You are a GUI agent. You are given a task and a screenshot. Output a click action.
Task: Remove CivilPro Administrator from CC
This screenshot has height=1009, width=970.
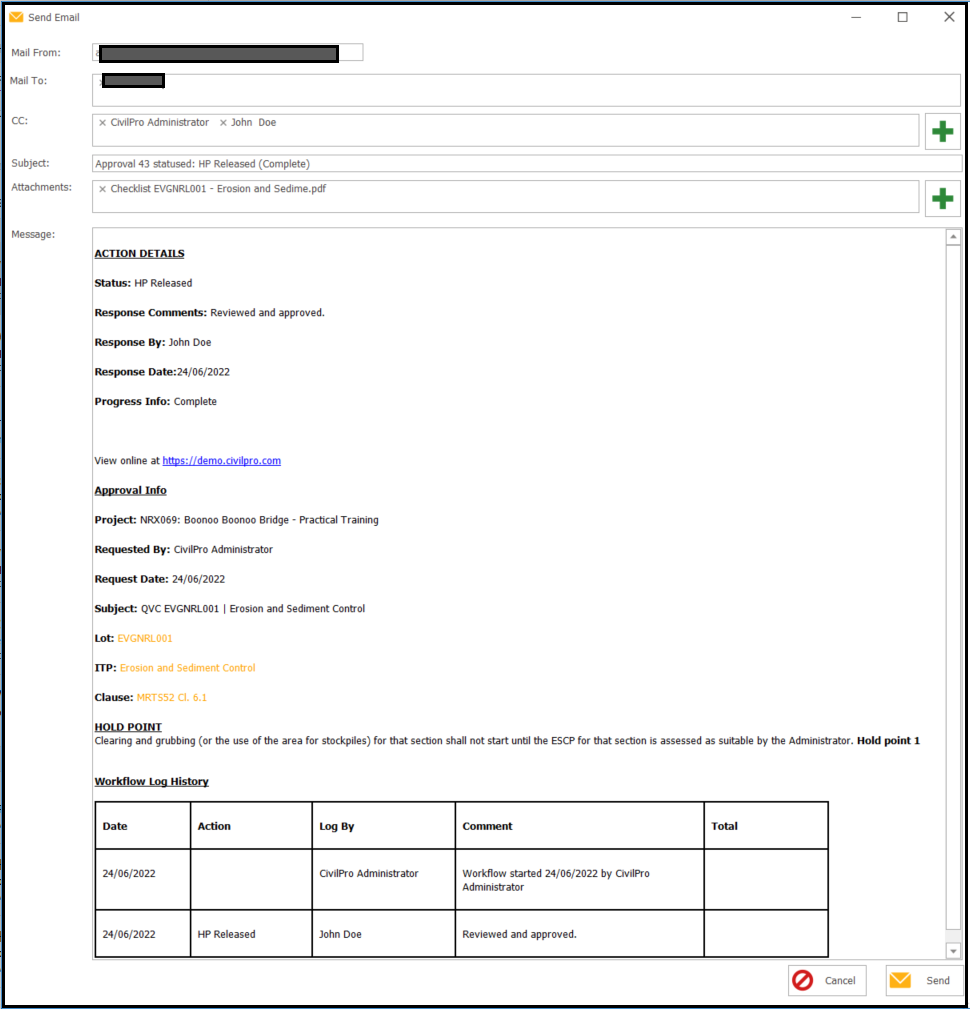tap(102, 123)
